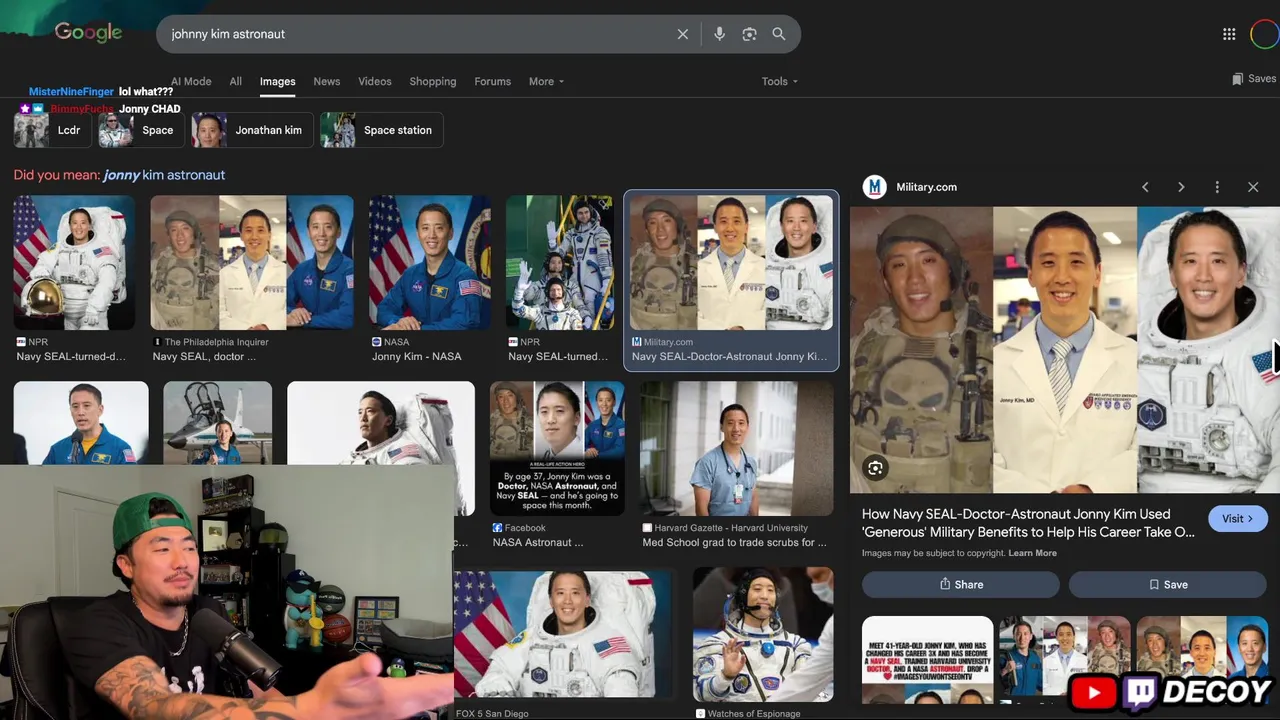Open the News tab
Image resolution: width=1280 pixels, height=720 pixels.
tap(327, 82)
